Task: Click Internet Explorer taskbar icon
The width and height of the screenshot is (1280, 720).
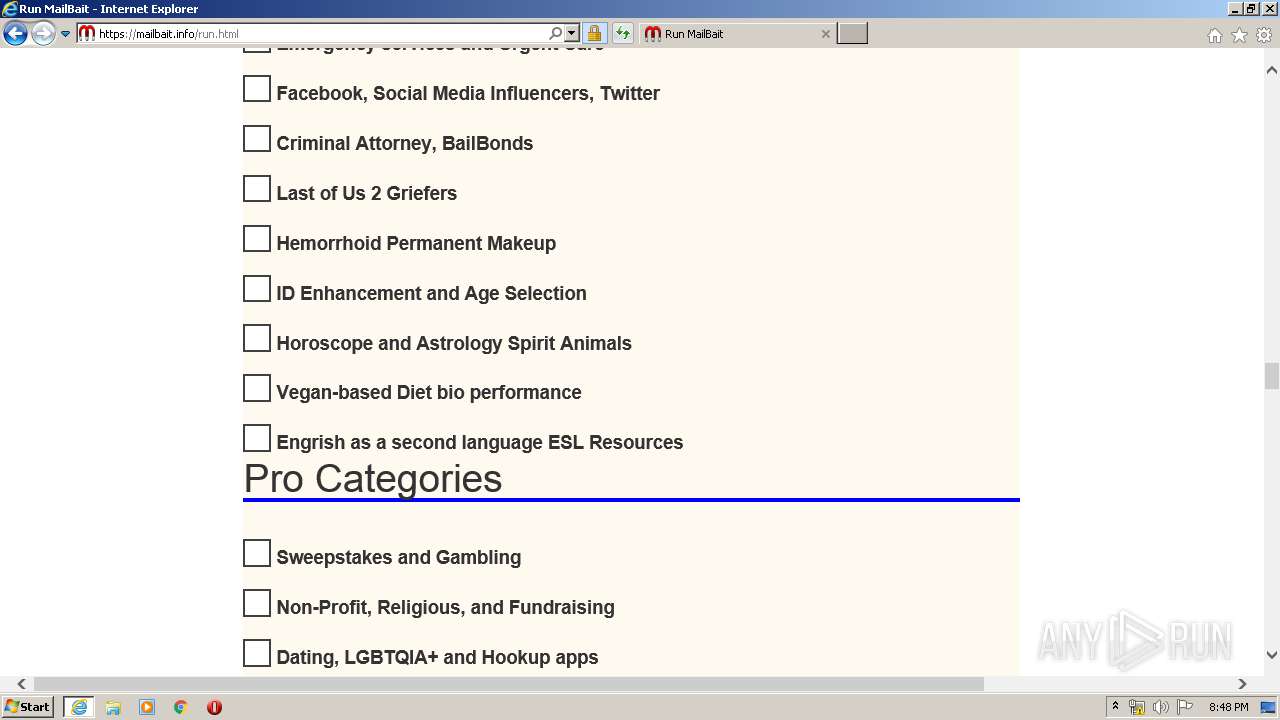Action: 79,707
